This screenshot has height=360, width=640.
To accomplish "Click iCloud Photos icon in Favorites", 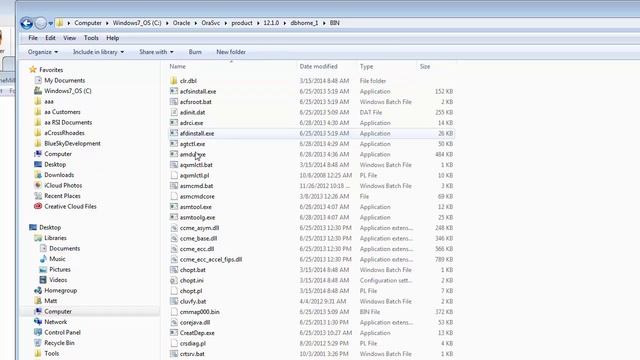I will point(38,185).
